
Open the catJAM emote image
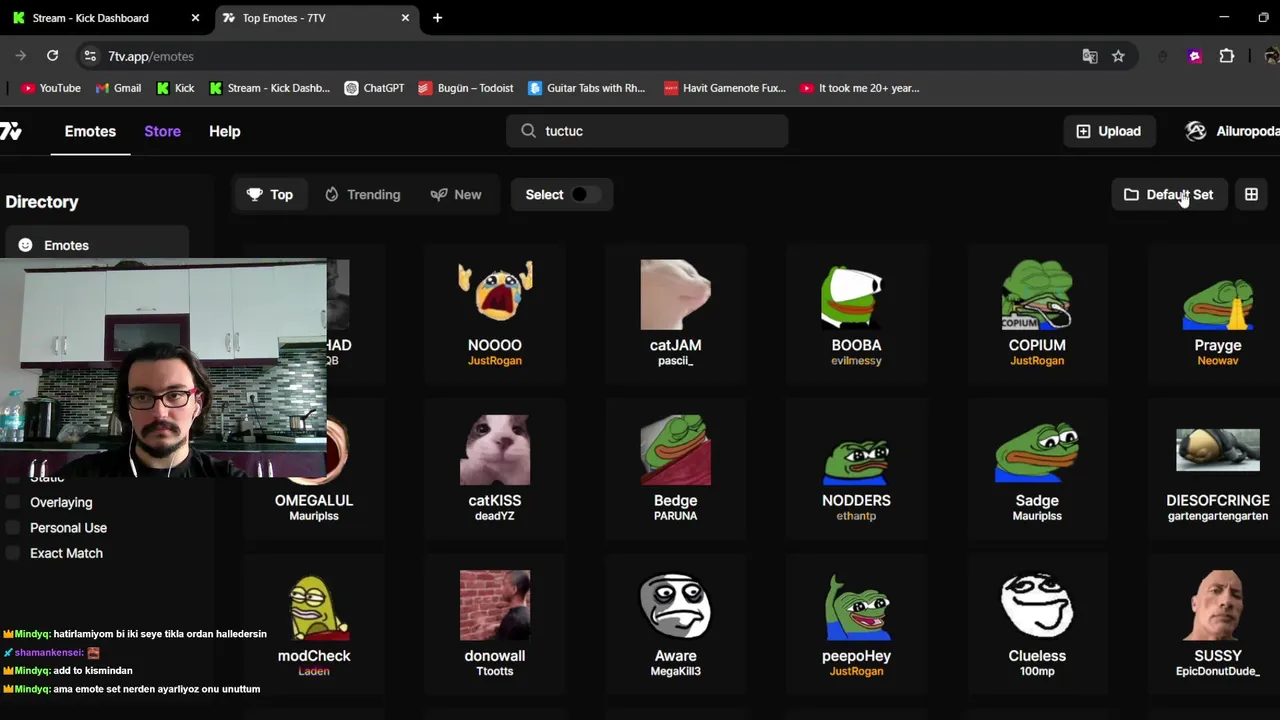[676, 294]
